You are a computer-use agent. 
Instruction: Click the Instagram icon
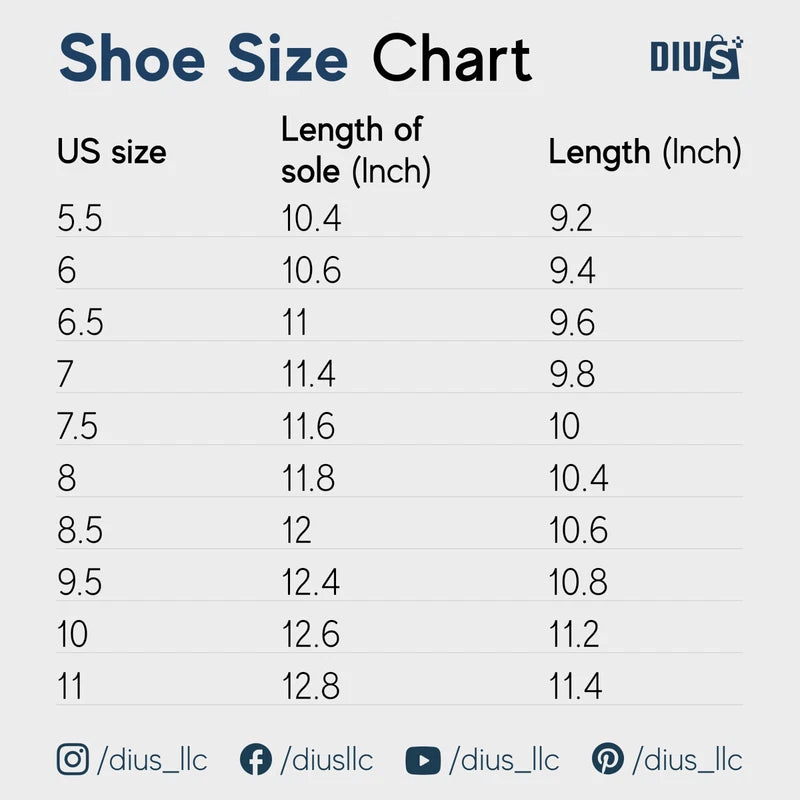tap(73, 760)
